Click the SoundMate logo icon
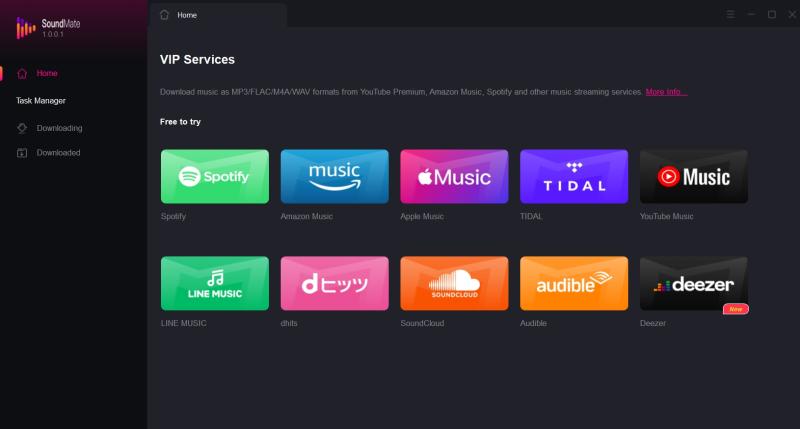800x429 pixels. (25, 29)
